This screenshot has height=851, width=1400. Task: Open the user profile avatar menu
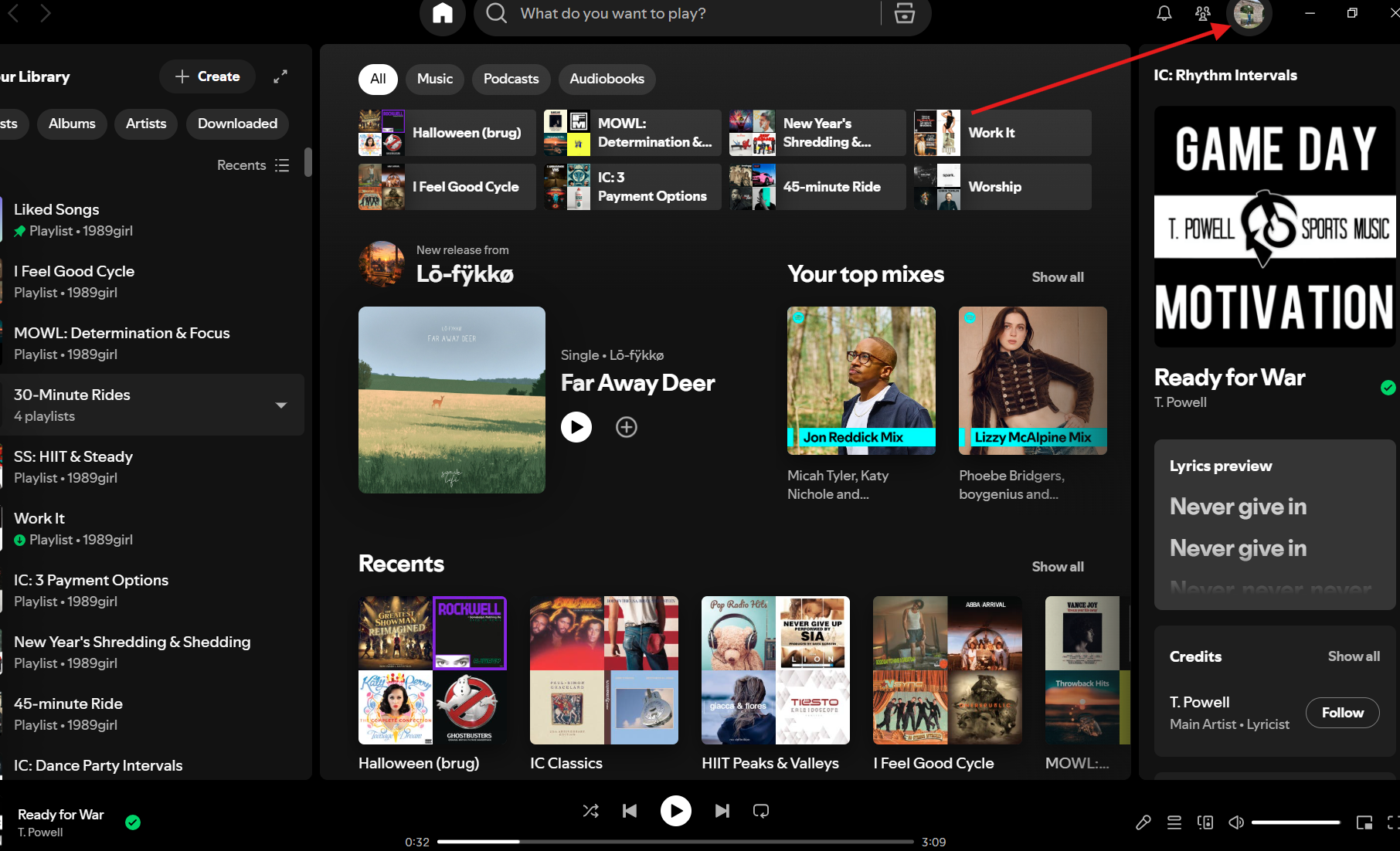(x=1249, y=14)
